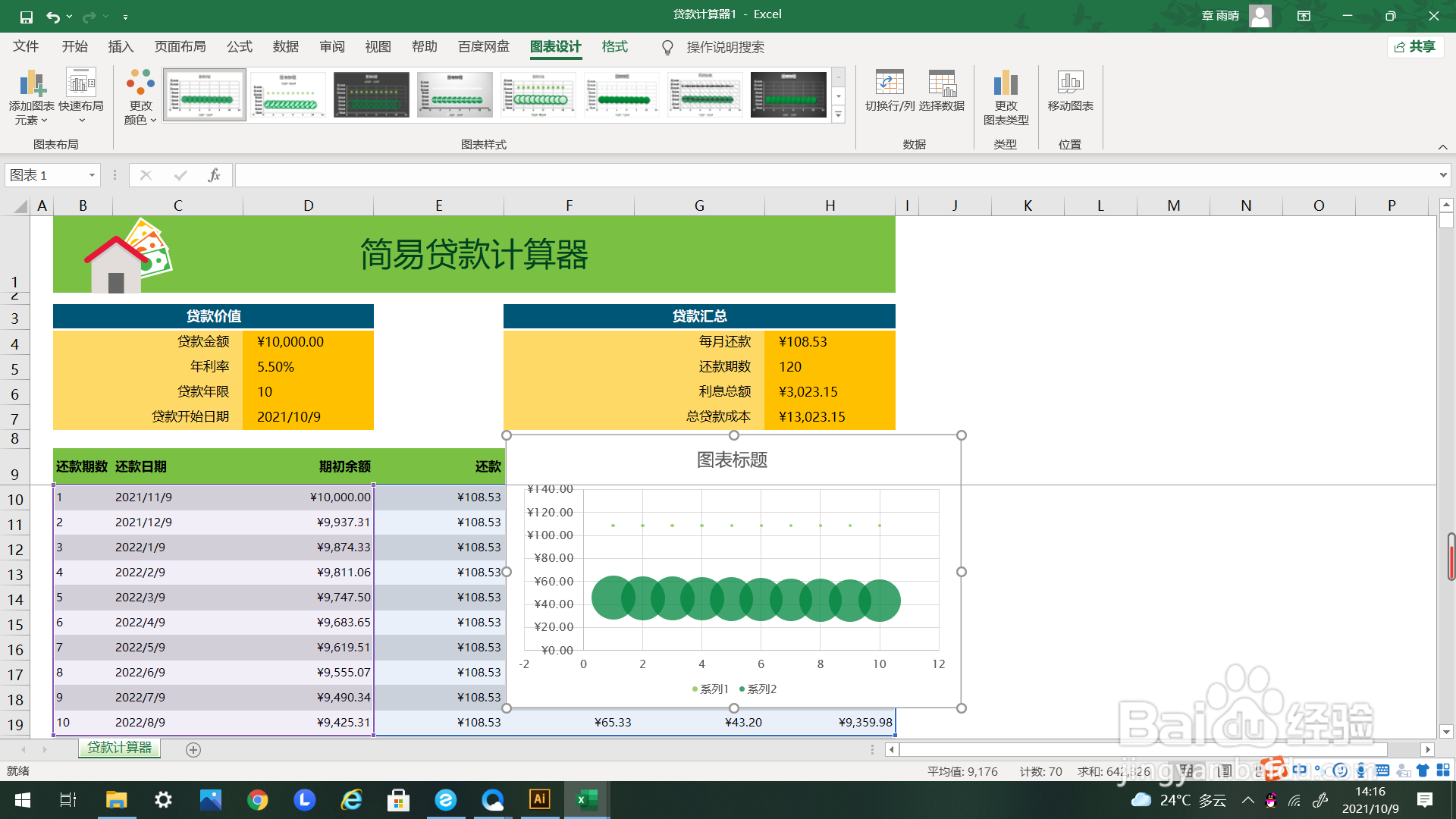Screen dimensions: 1456x819
Task: Switch to the Insert tab
Action: click(121, 47)
